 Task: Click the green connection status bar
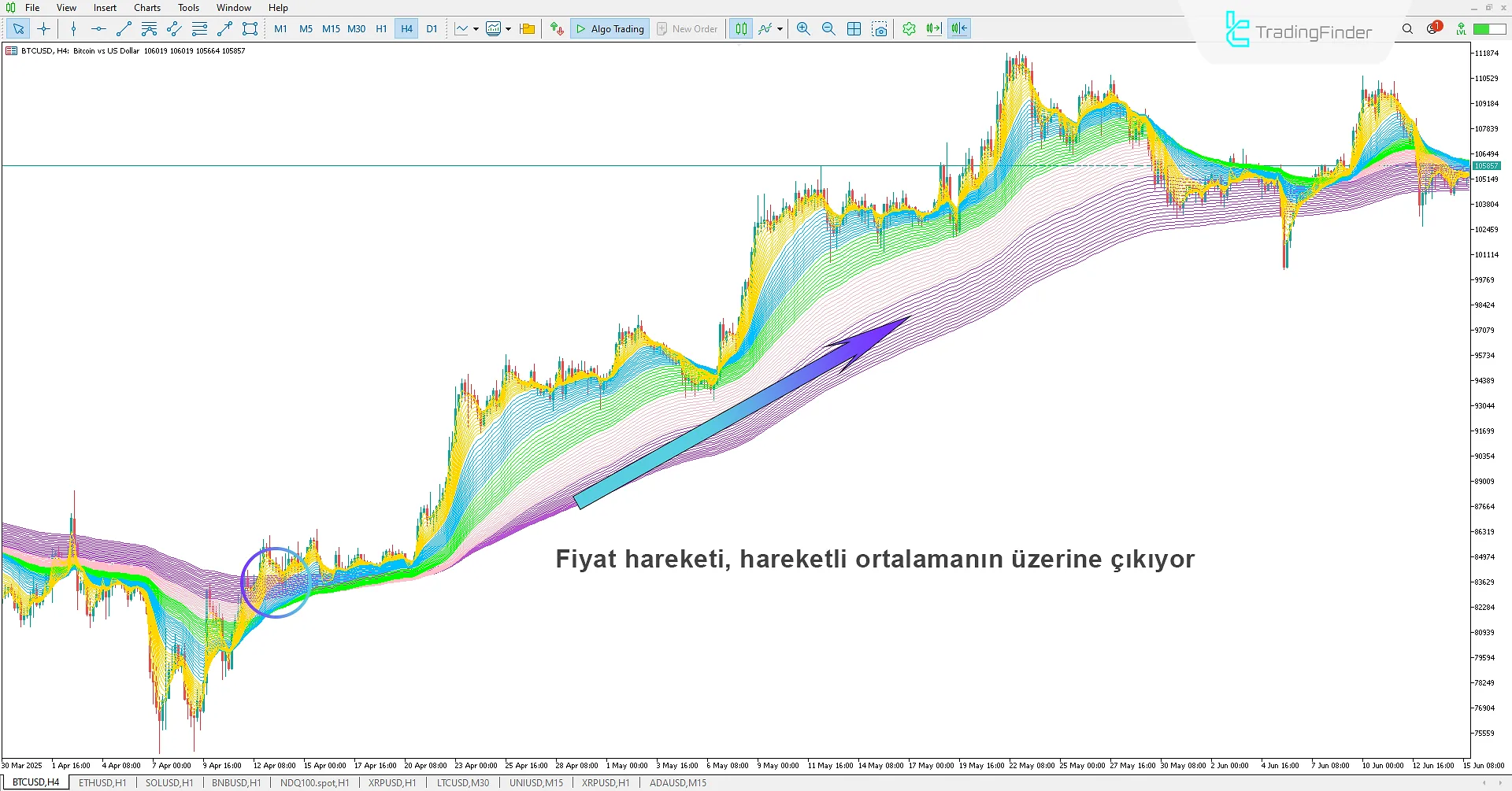point(1488,28)
